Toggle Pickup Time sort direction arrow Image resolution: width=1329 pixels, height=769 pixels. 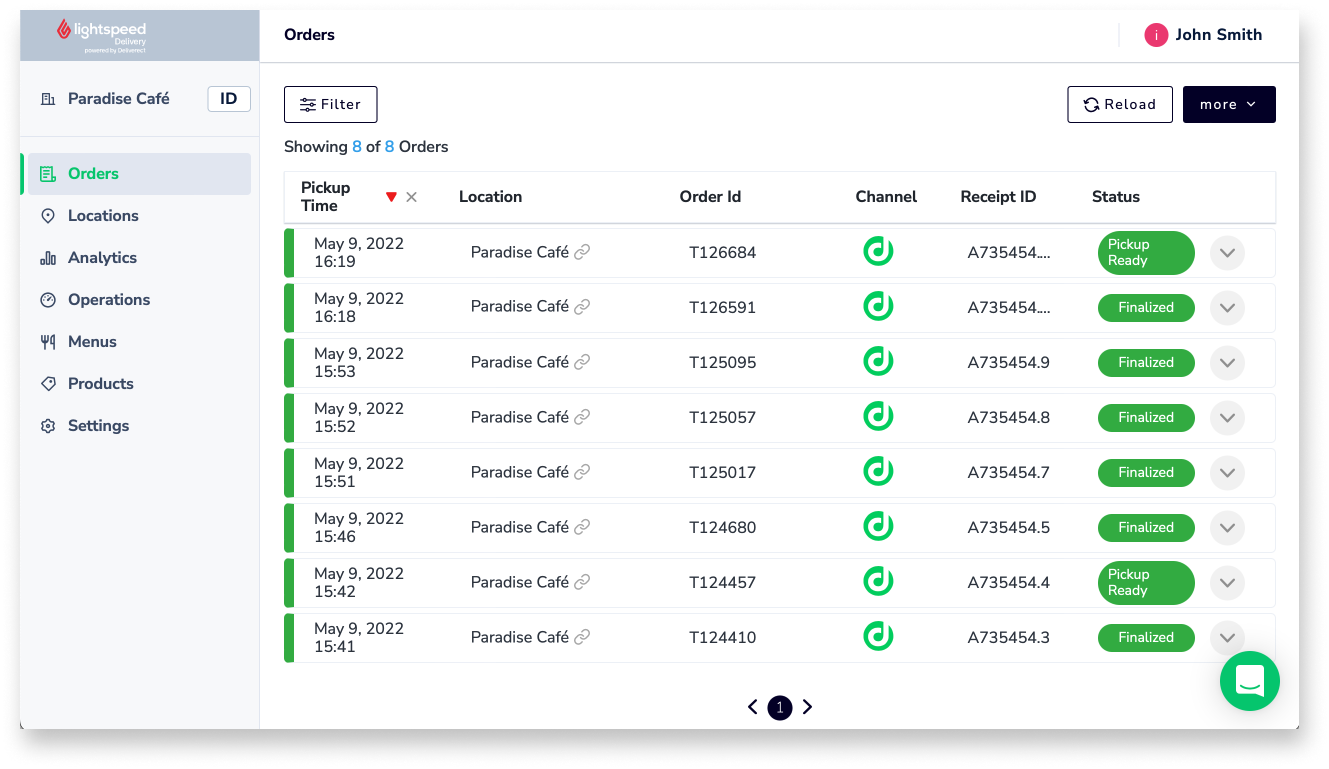pos(391,197)
